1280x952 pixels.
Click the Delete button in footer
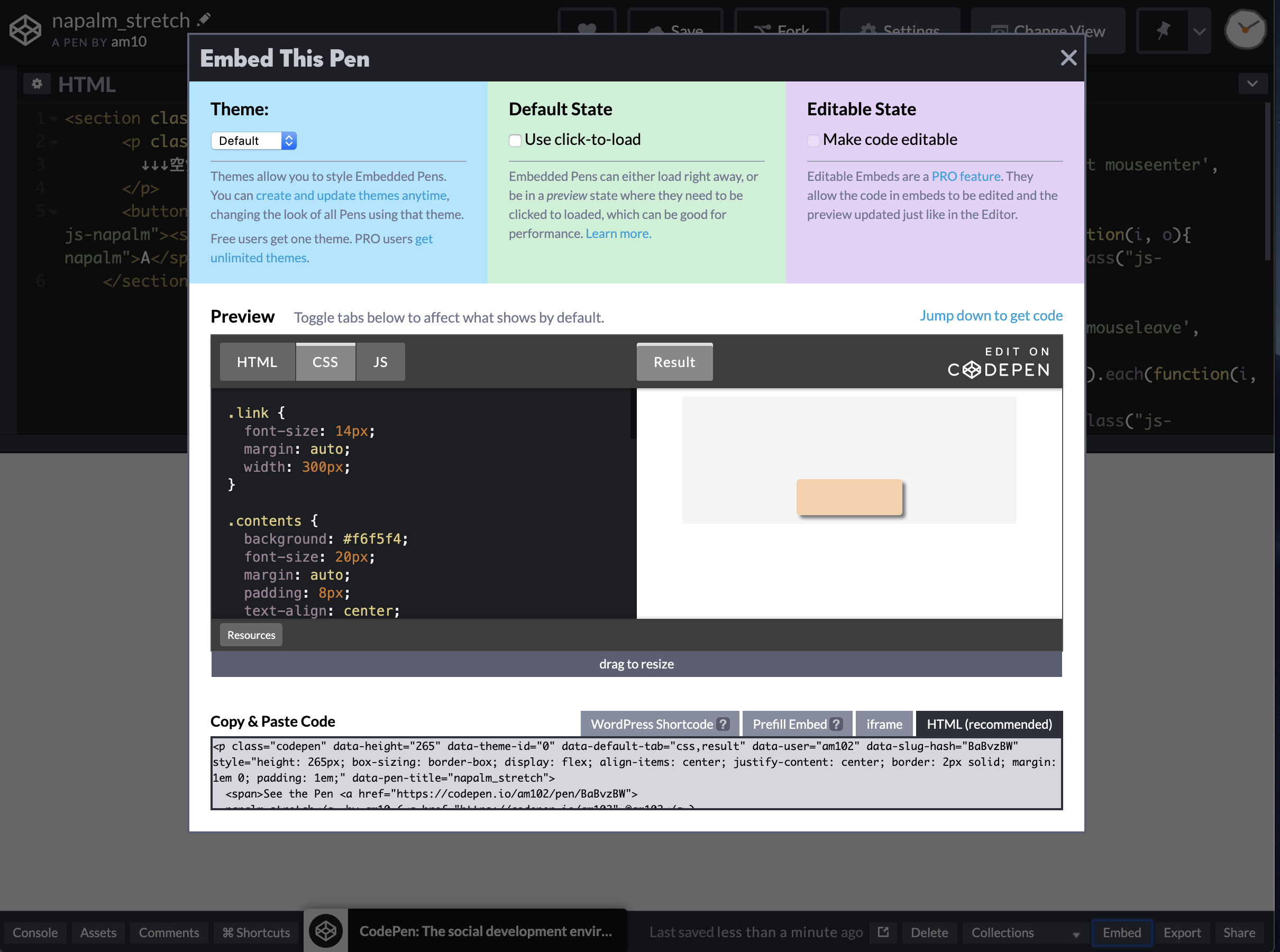(929, 932)
